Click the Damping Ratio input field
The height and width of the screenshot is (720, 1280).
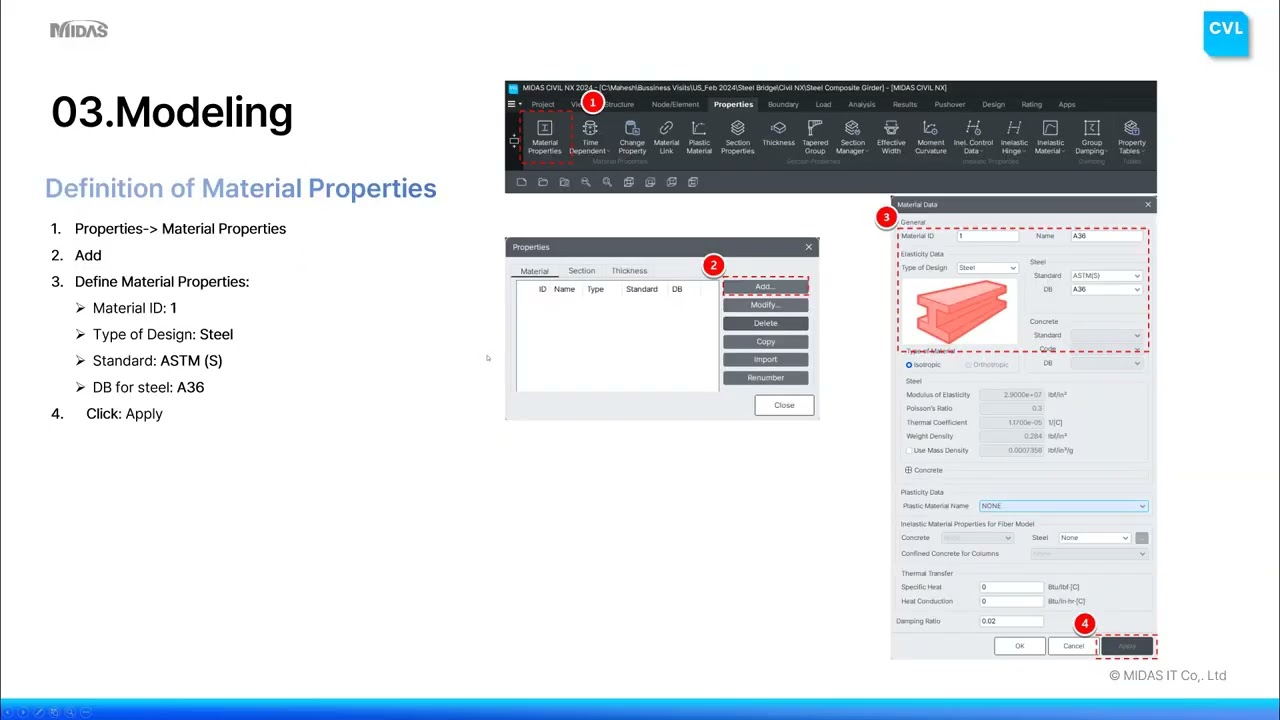[x=1011, y=621]
